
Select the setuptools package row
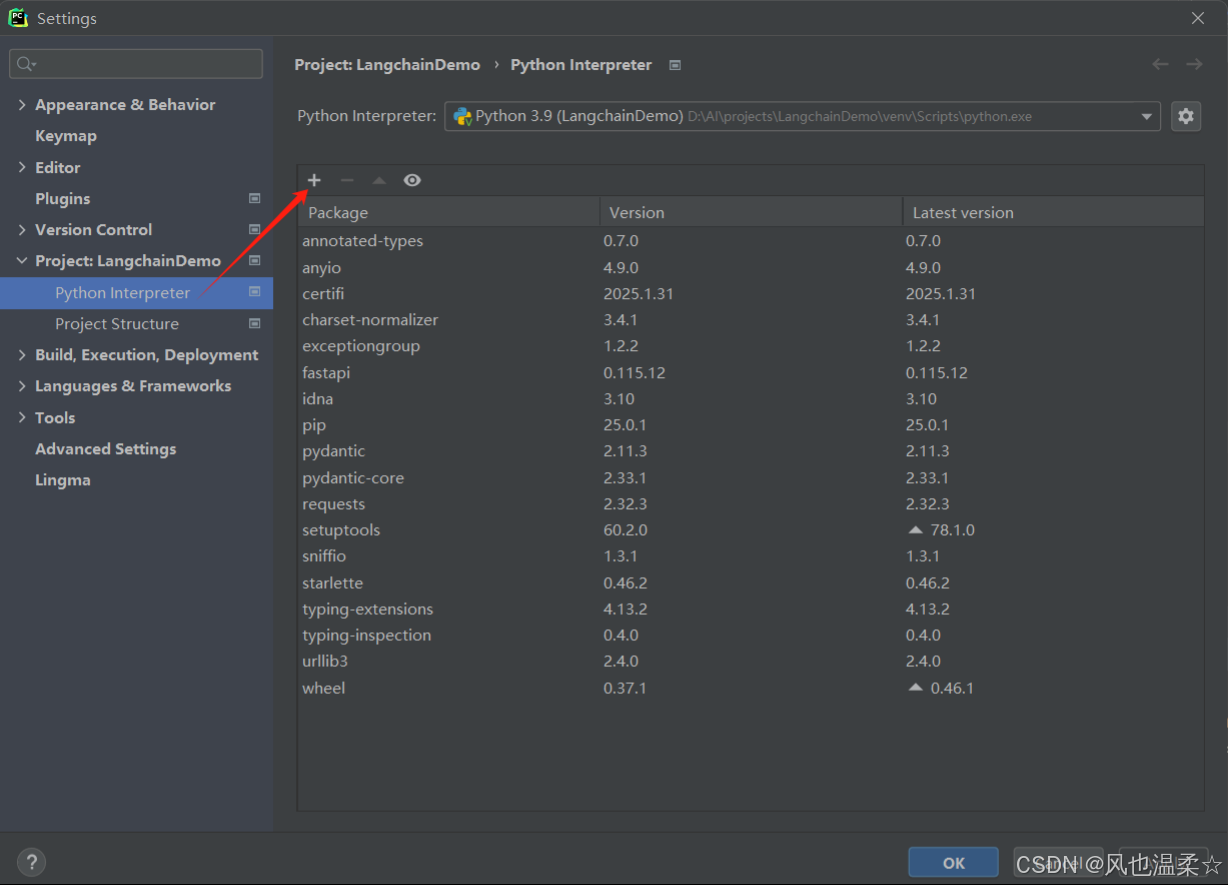click(x=751, y=530)
